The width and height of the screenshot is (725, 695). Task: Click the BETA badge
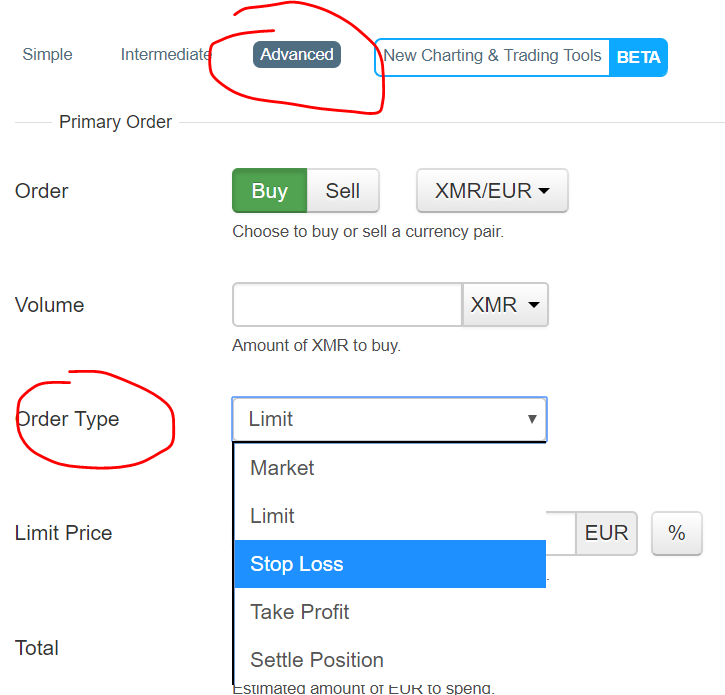[x=638, y=57]
